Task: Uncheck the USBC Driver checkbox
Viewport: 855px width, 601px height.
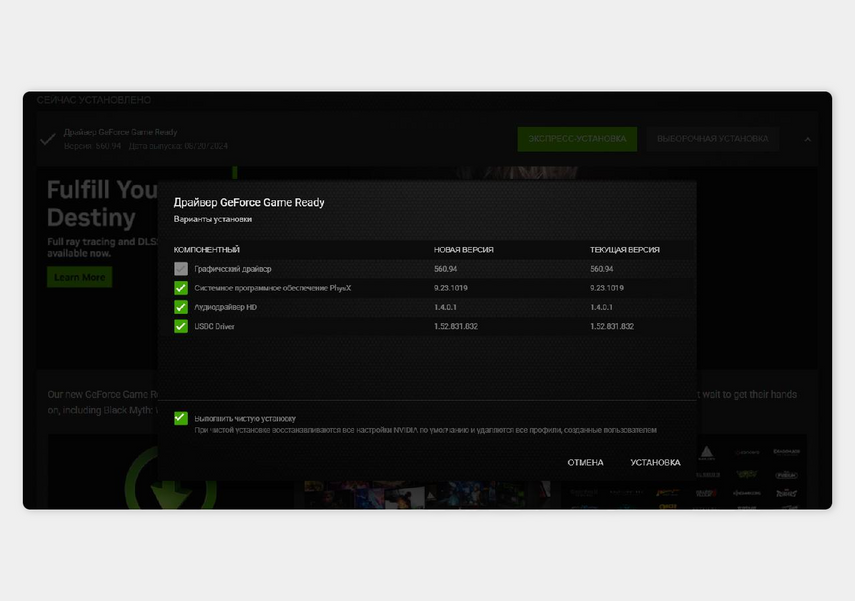Action: (x=180, y=326)
